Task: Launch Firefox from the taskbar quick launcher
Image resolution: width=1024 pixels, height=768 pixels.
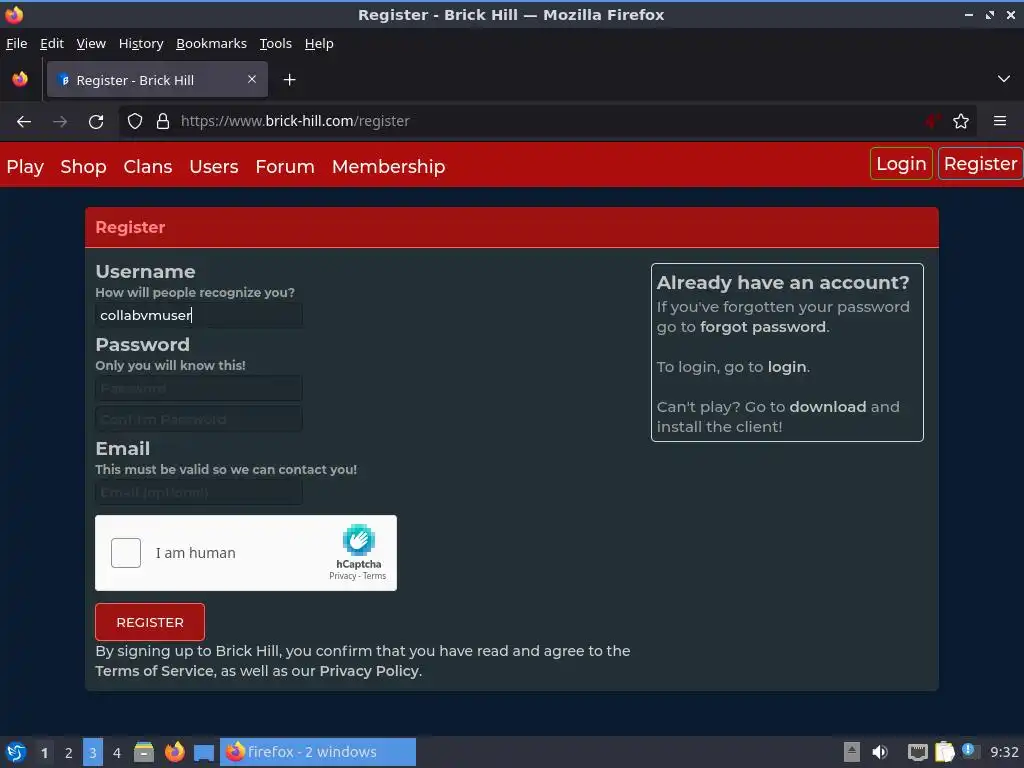Action: [x=174, y=752]
